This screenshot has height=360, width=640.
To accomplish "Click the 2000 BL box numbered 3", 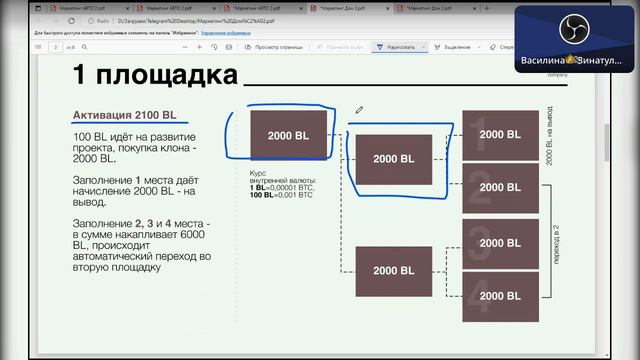I will [x=500, y=244].
